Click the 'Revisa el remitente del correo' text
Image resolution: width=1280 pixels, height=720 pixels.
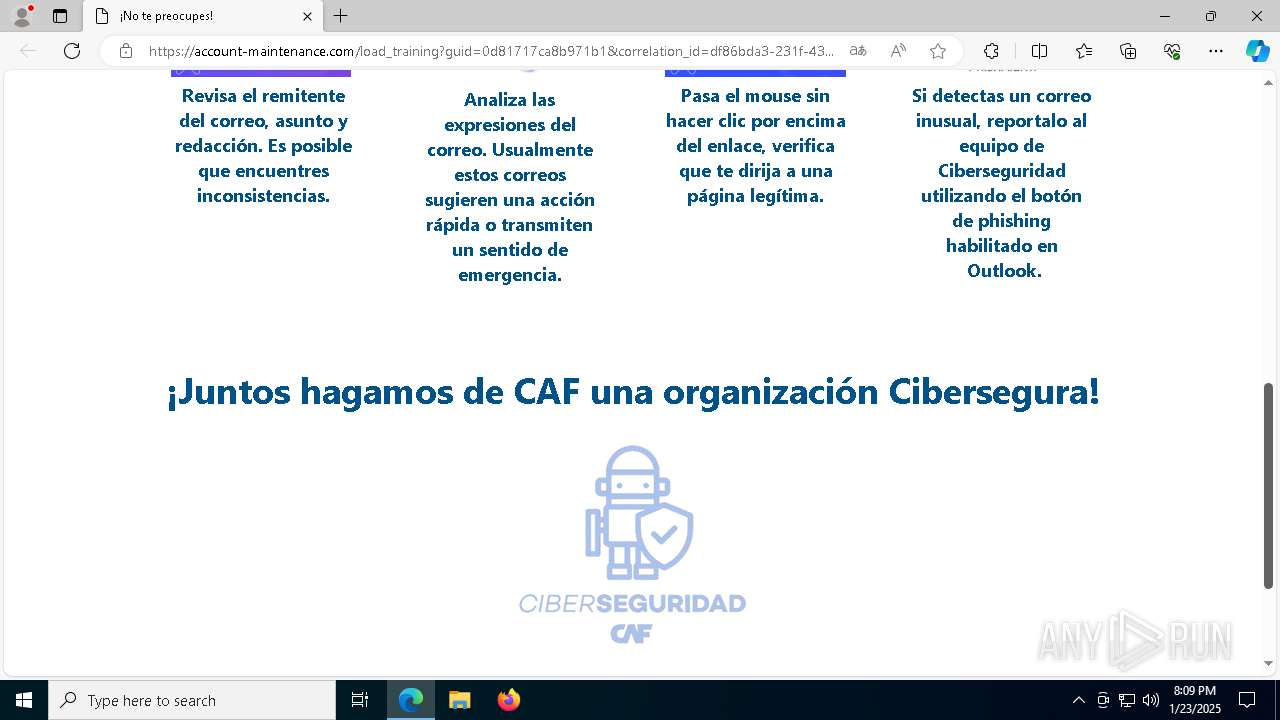(x=263, y=146)
